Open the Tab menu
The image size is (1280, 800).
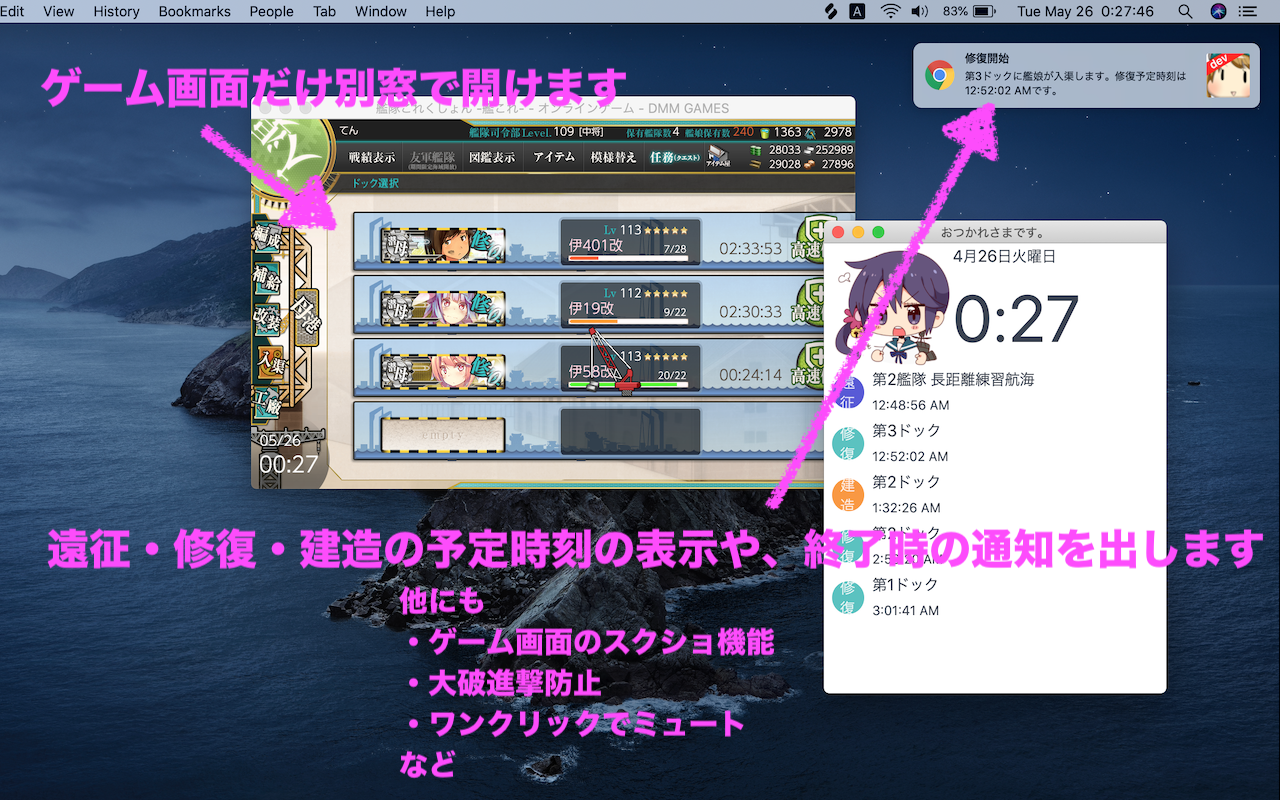tap(324, 11)
